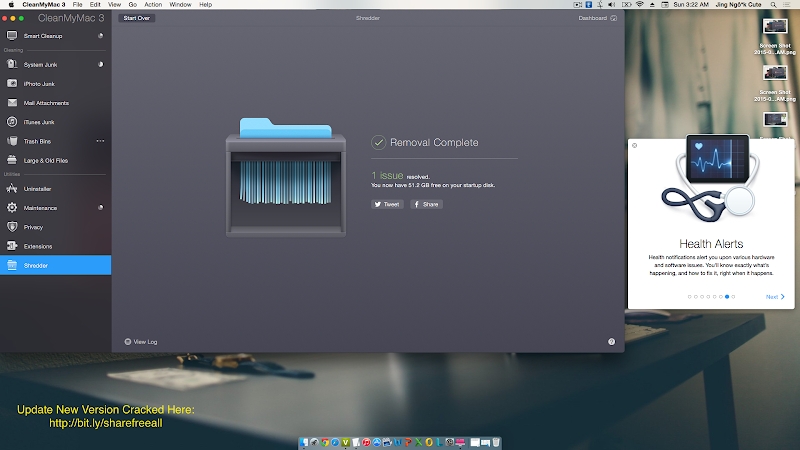This screenshot has width=800, height=450.
Task: Open the Uninstaller utility
Action: pos(56,189)
